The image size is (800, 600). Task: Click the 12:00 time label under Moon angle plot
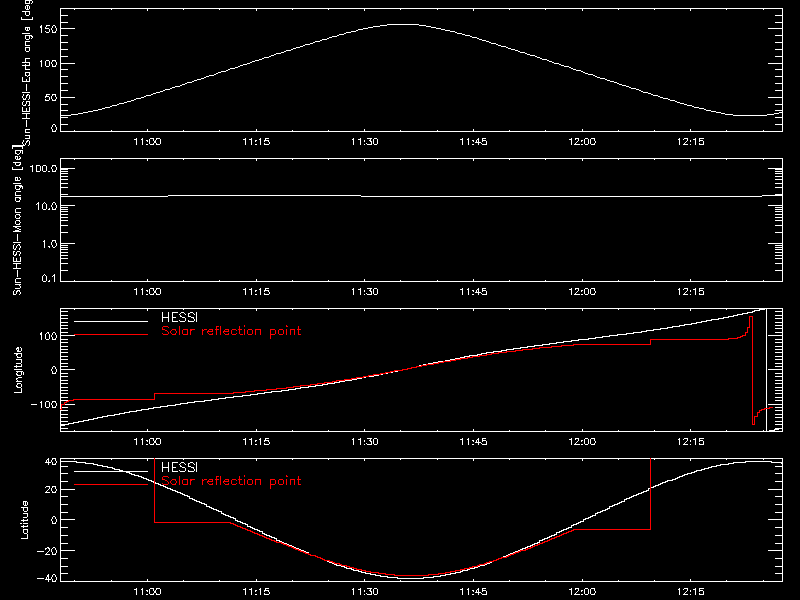coord(582,292)
